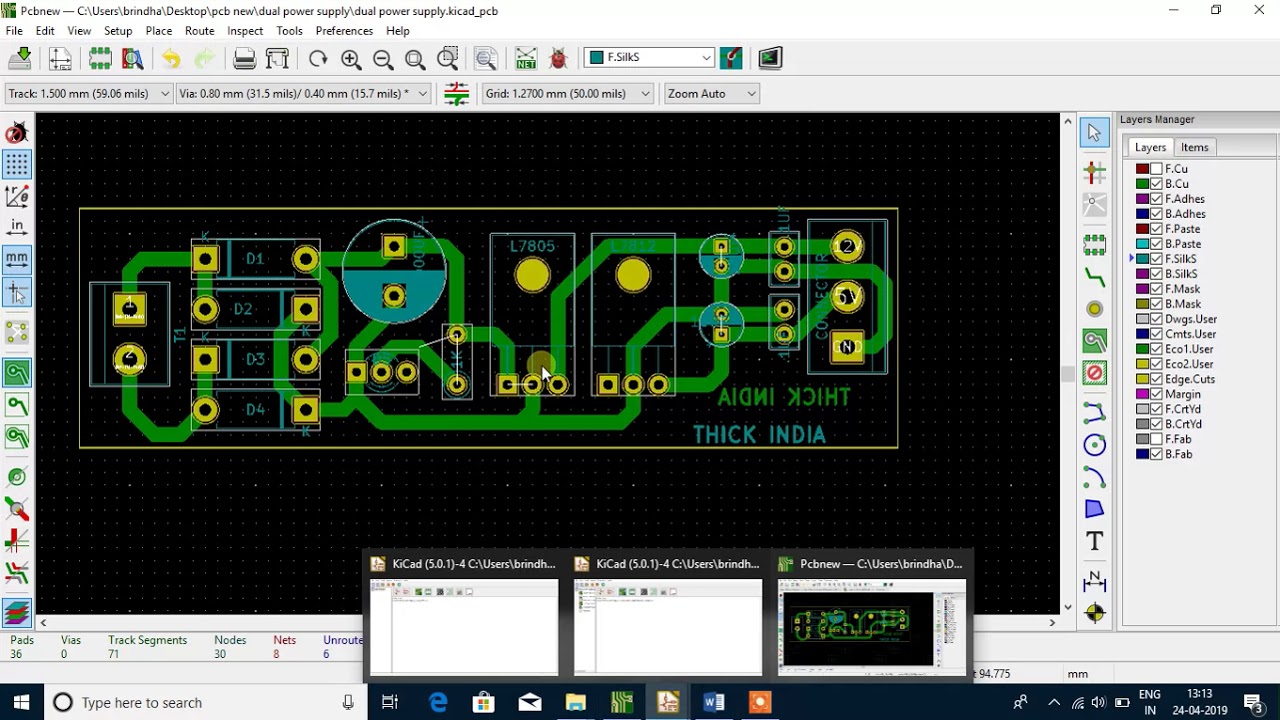
Task: Open the 3D viewer related toolbar icon right of layer selector
Action: [x=731, y=58]
